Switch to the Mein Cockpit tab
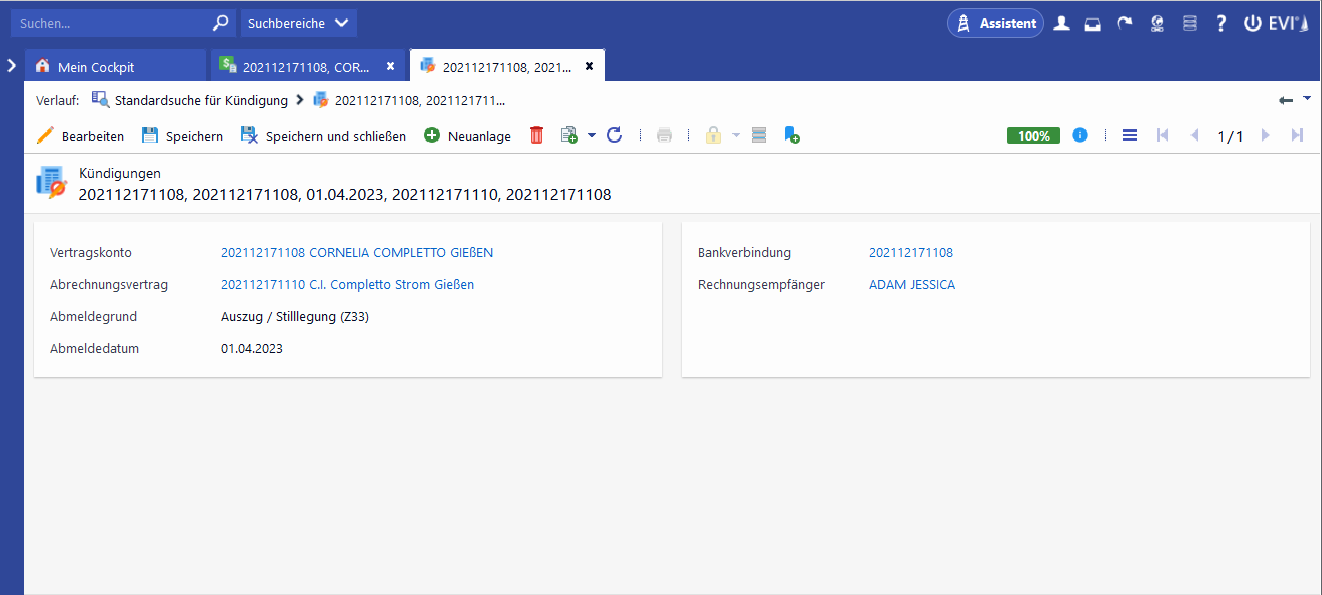This screenshot has width=1322, height=595. point(95,67)
